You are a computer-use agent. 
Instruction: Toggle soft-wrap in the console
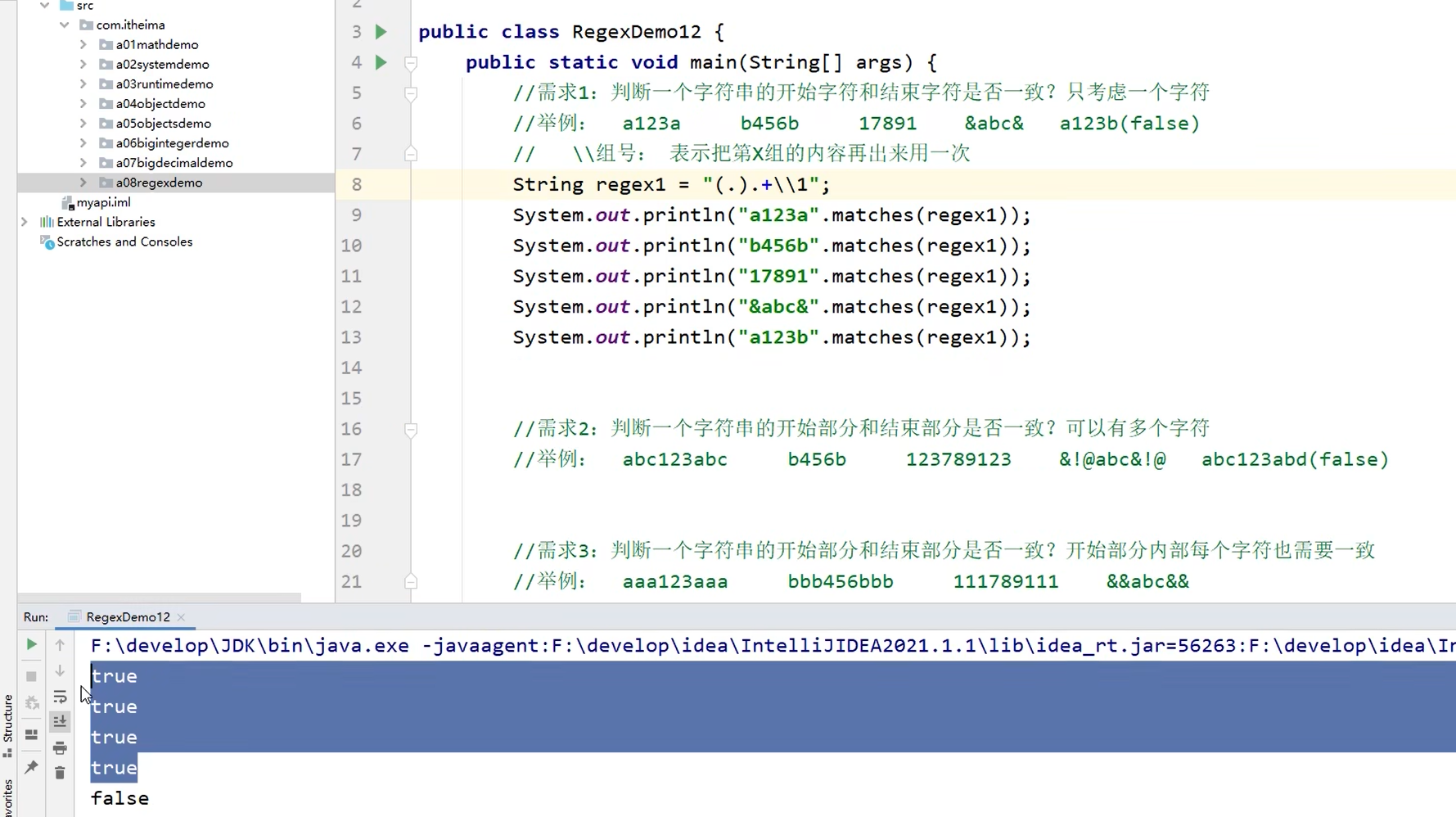click(x=60, y=697)
